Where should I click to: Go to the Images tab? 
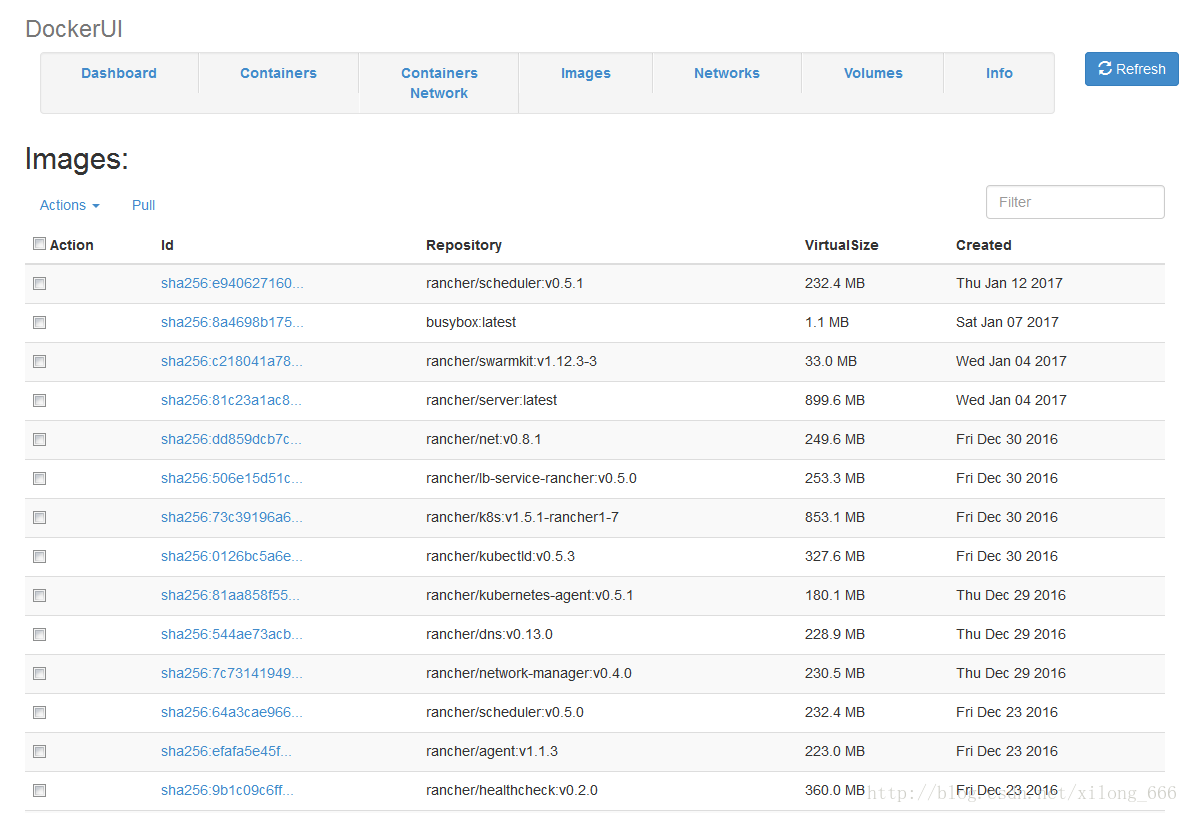586,73
